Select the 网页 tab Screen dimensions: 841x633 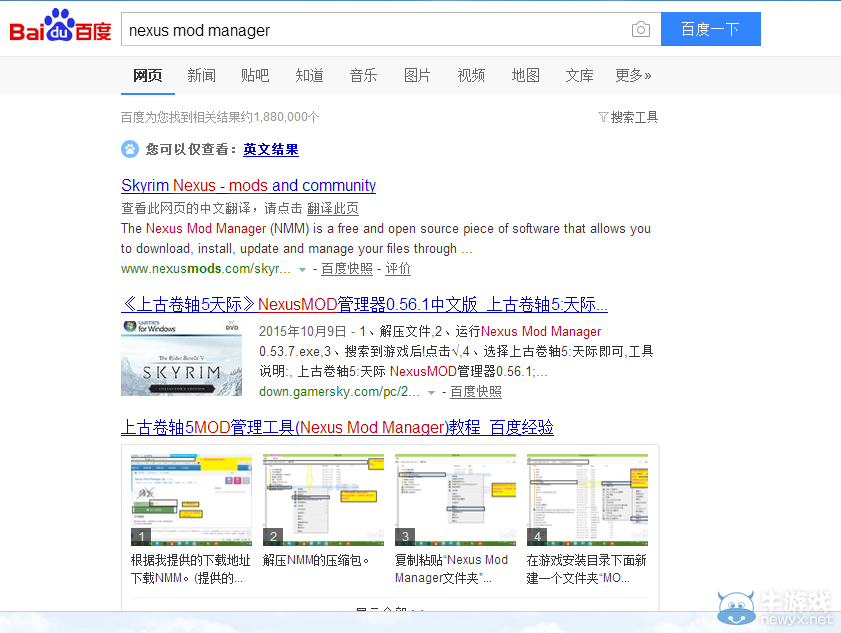point(147,75)
